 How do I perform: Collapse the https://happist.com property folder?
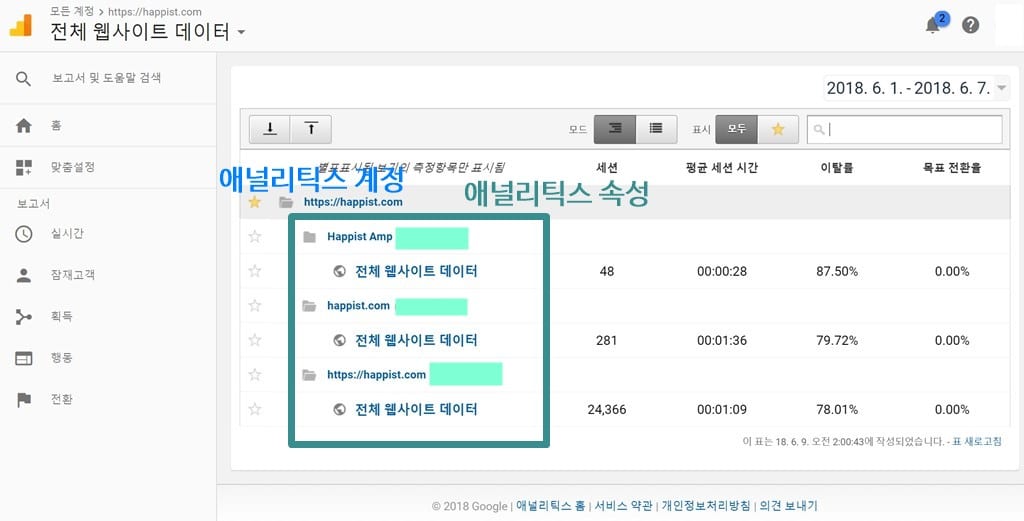[310, 375]
